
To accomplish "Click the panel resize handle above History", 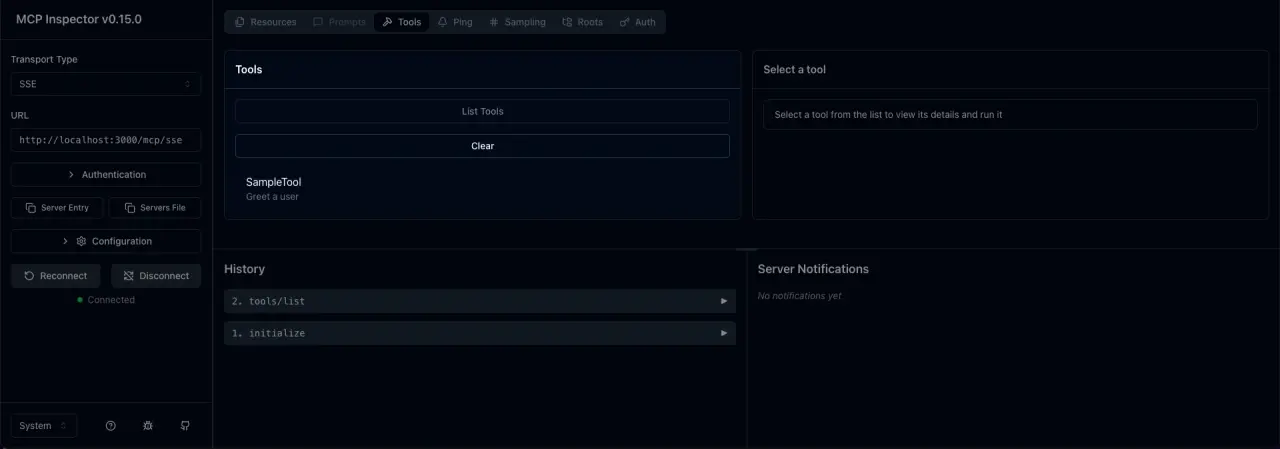I will click(x=746, y=248).
